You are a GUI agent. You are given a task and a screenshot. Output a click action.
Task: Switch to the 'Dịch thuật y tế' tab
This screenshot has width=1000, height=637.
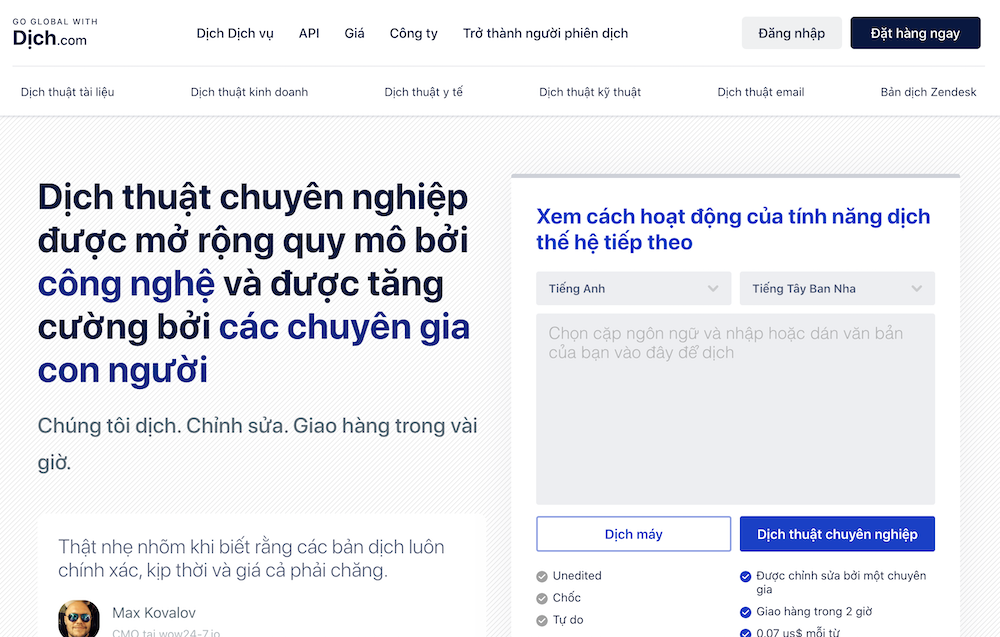point(422,91)
